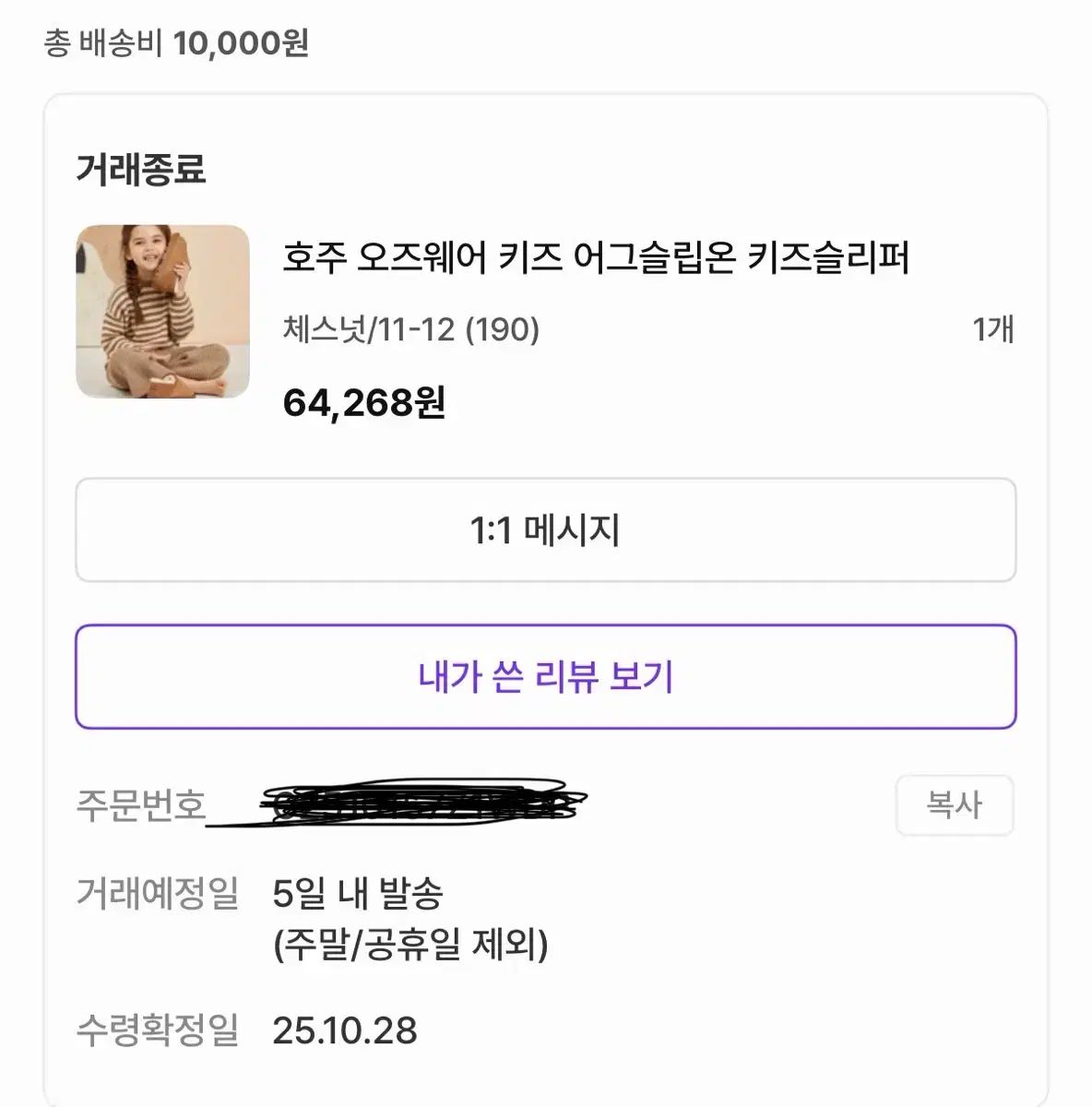Click the 수령확정일 label
This screenshot has width=1092, height=1107.
click(x=157, y=1030)
